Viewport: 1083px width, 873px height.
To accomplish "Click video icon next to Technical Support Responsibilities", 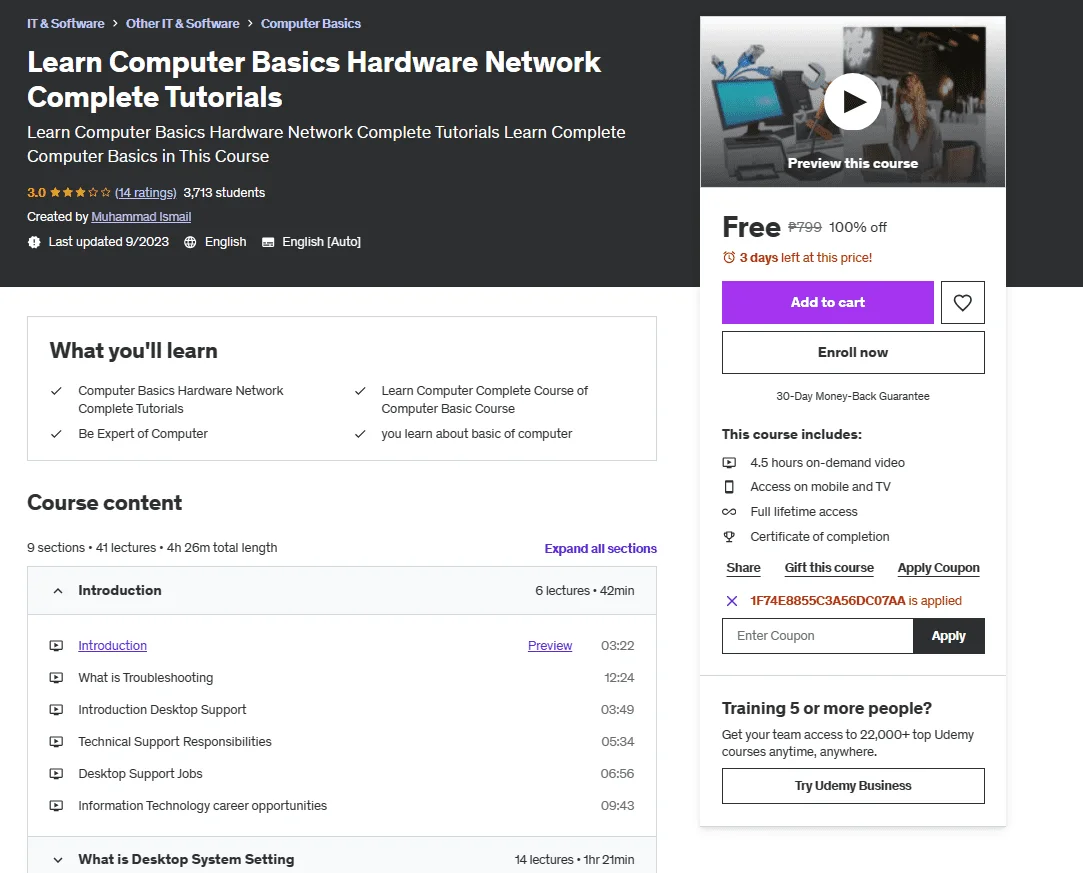I will [56, 742].
